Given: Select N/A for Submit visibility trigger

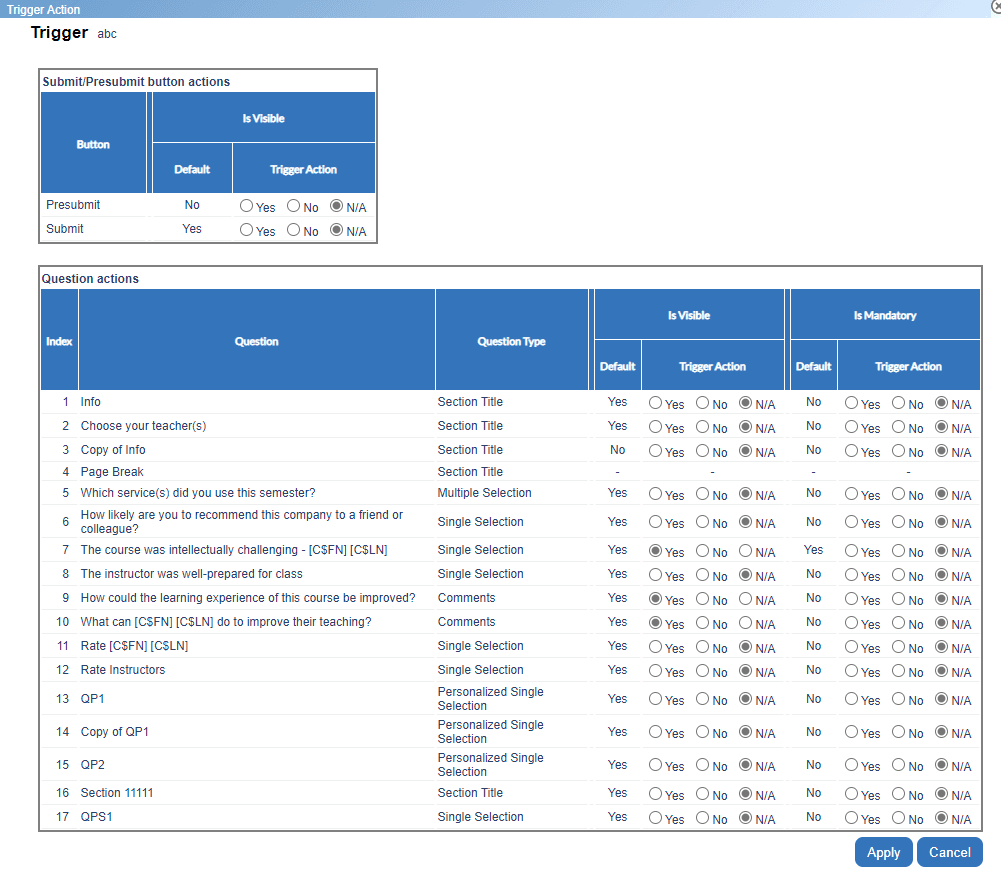Looking at the screenshot, I should tap(336, 230).
